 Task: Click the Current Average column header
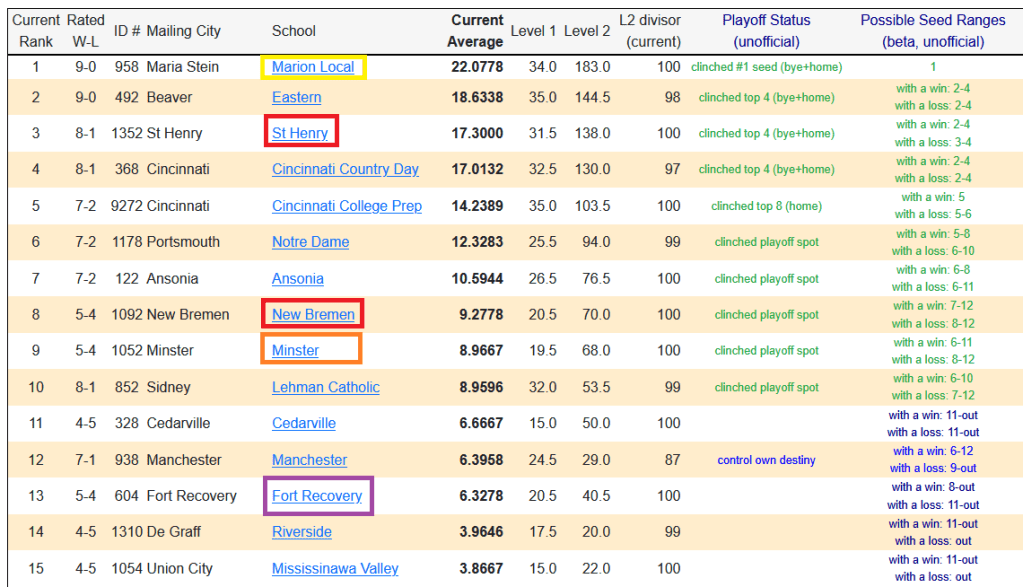tap(475, 31)
